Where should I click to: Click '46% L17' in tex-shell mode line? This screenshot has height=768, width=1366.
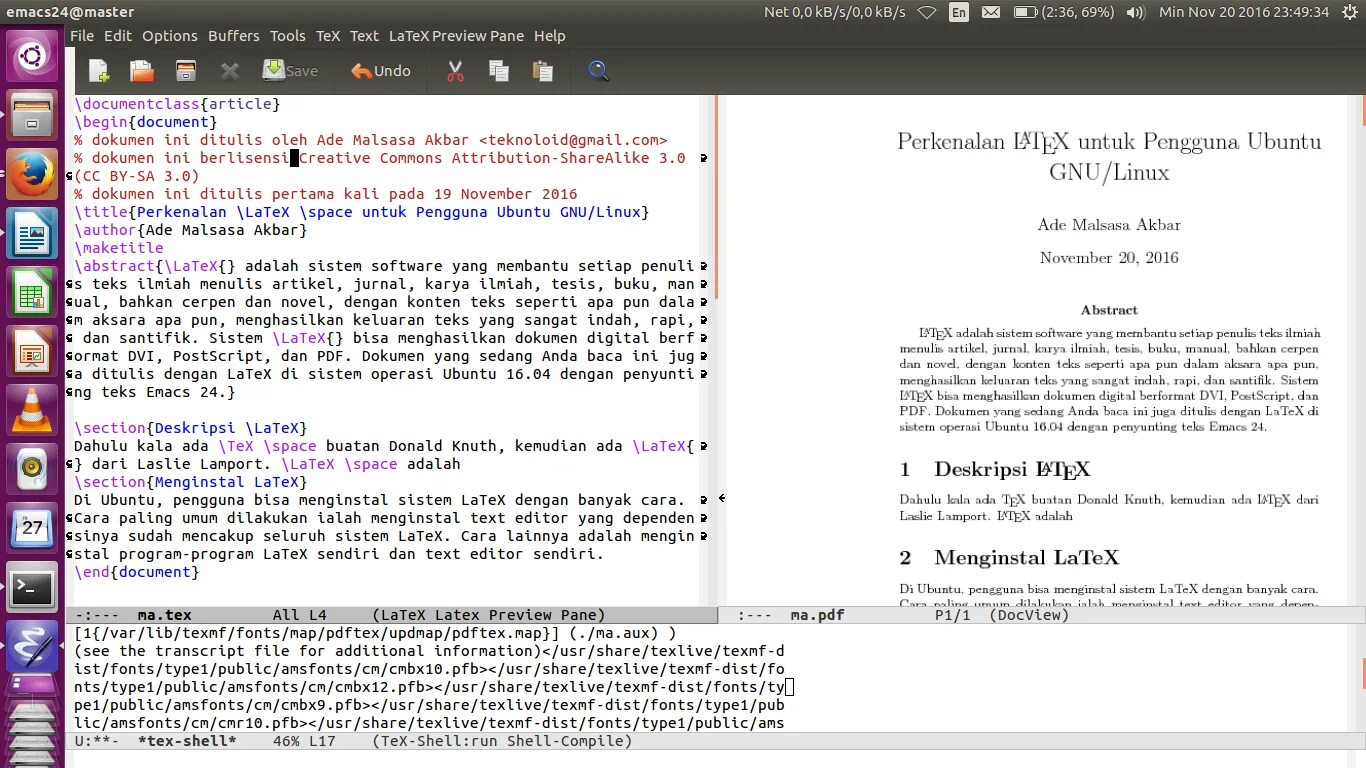(x=304, y=742)
